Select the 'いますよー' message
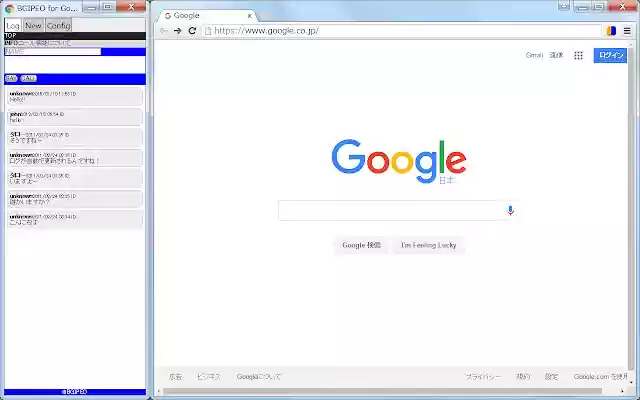The image size is (640, 400). [75, 178]
